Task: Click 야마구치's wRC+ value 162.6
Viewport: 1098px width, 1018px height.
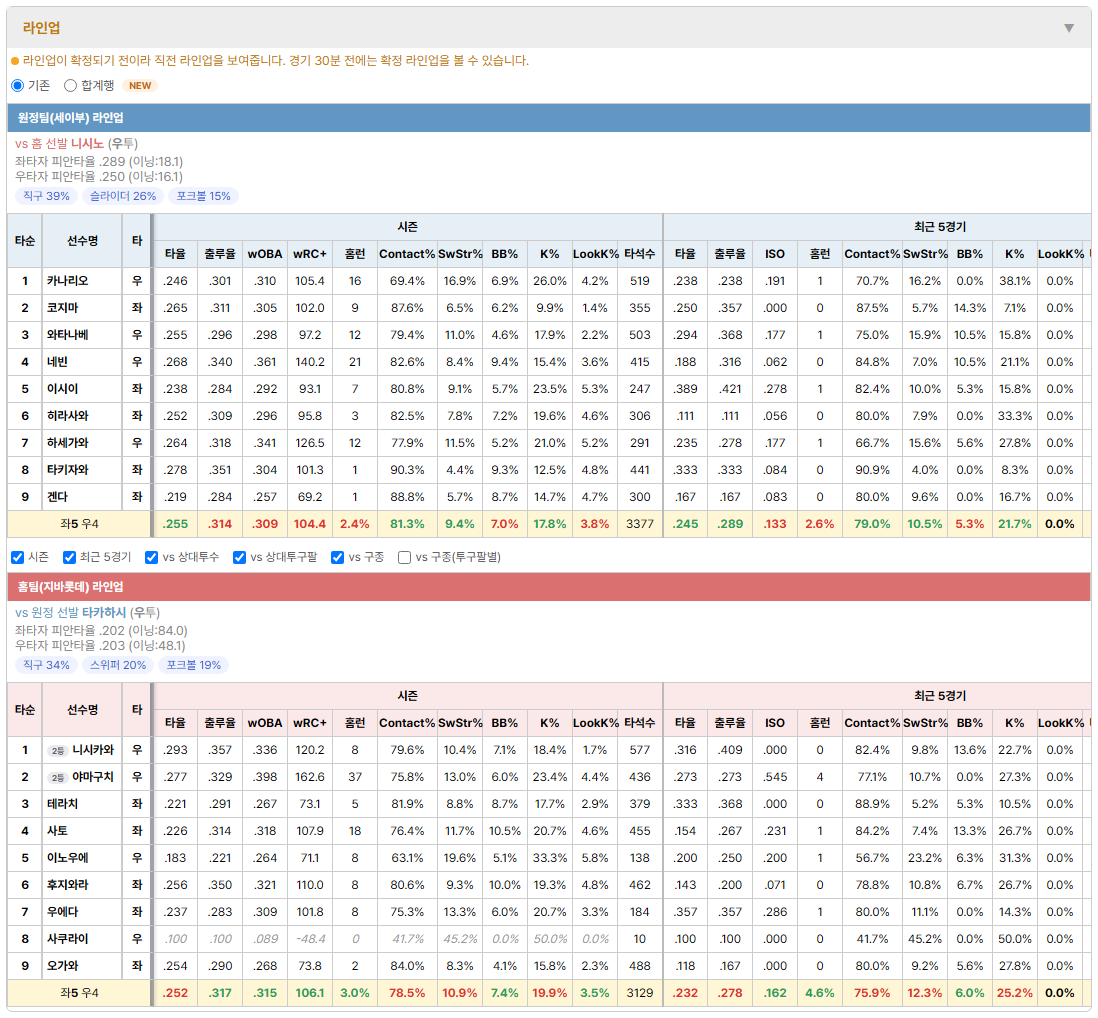Action: pyautogui.click(x=310, y=777)
